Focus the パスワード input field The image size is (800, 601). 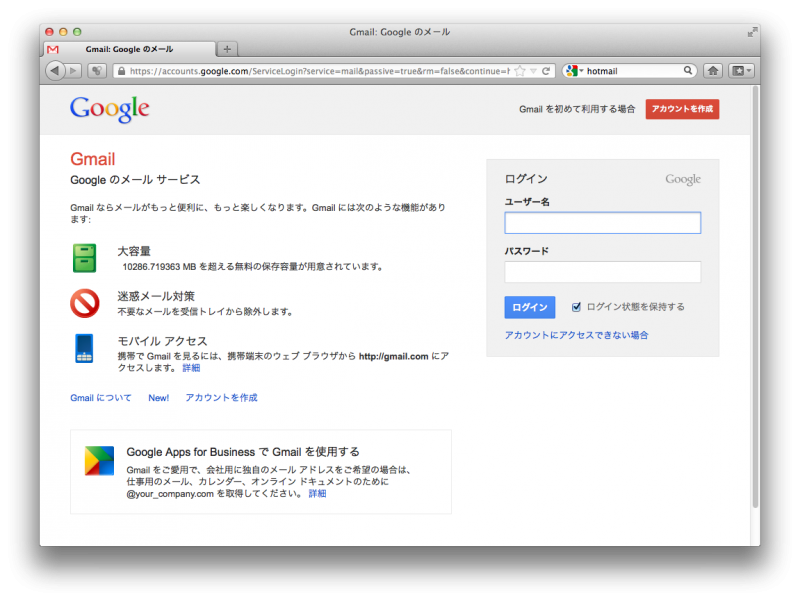[603, 272]
